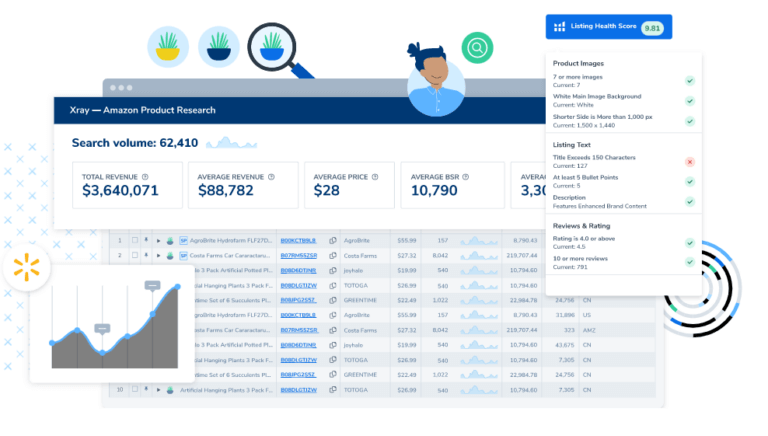Click the Total Revenue $3,640,071 card
The image size is (768, 436).
127,185
